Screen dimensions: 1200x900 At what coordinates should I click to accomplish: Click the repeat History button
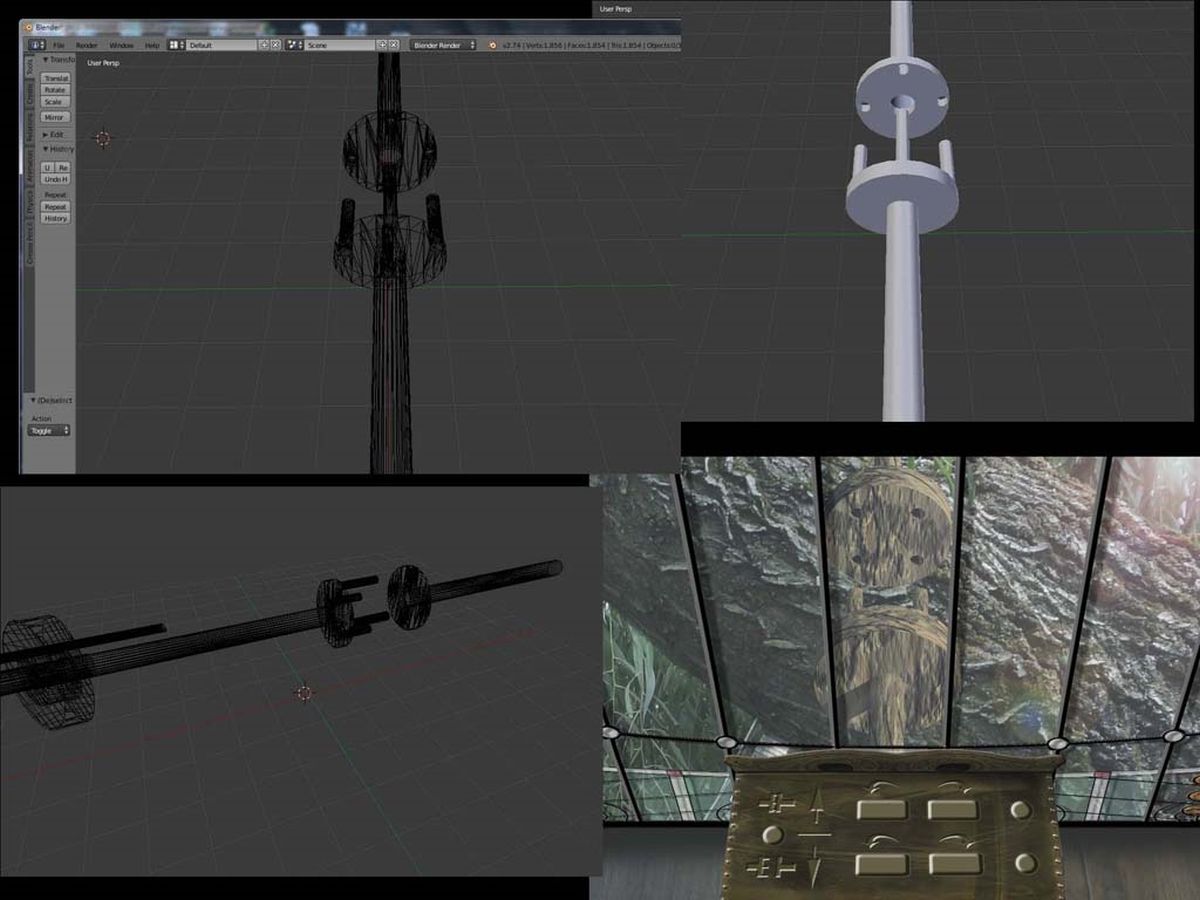[x=56, y=218]
